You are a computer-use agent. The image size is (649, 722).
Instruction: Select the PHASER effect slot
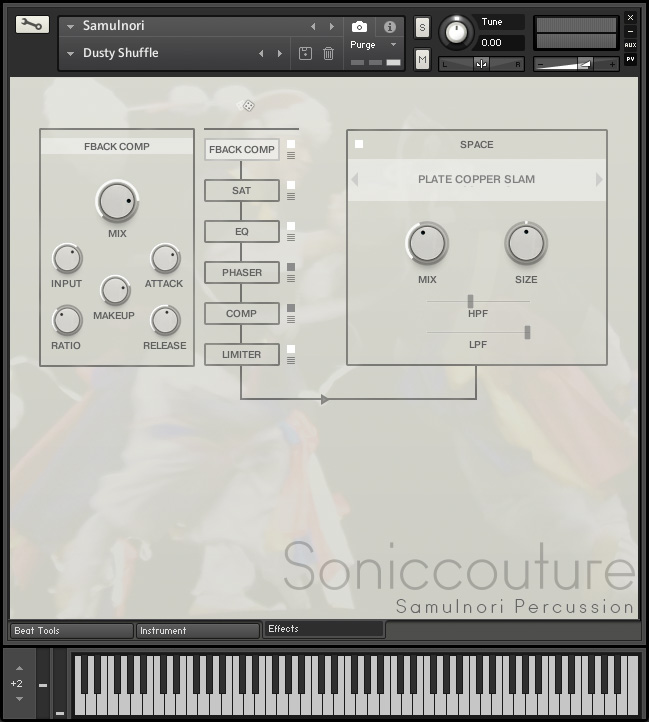point(242,273)
